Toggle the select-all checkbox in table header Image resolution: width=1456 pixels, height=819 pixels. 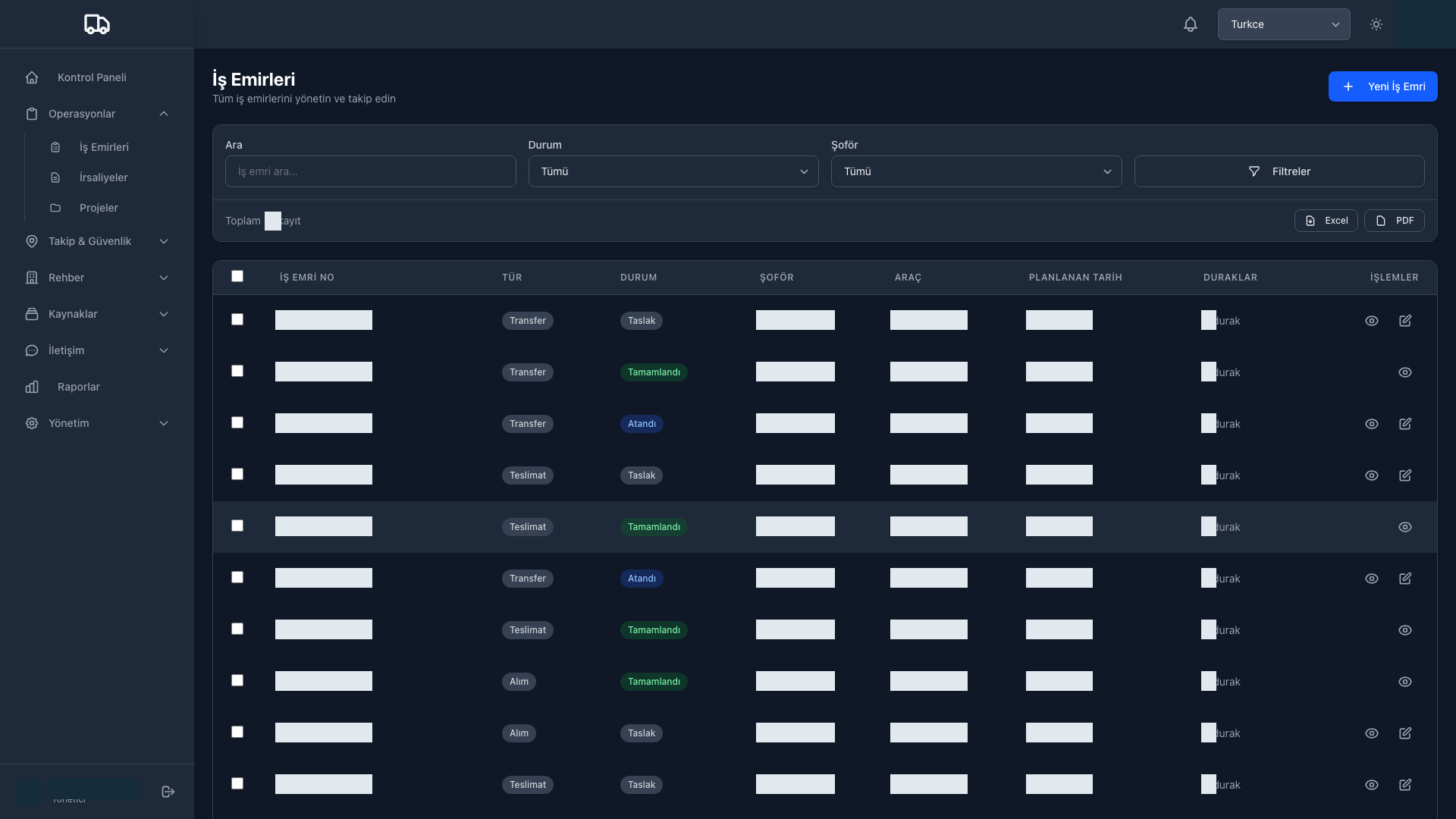tap(237, 276)
